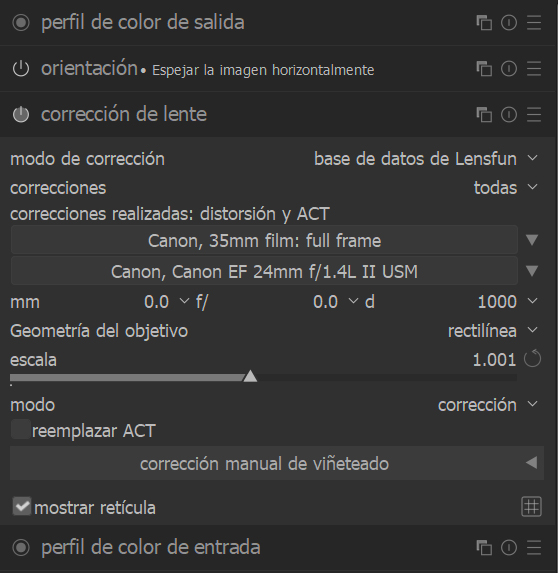Open multiple instances icon for perfil de color de entrada
The image size is (558, 573).
tap(484, 547)
